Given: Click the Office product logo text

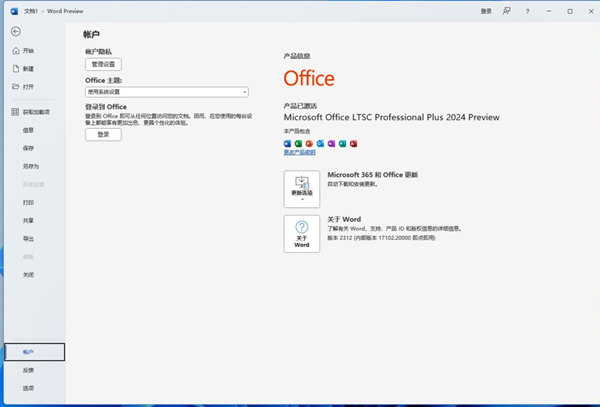Looking at the screenshot, I should point(309,78).
